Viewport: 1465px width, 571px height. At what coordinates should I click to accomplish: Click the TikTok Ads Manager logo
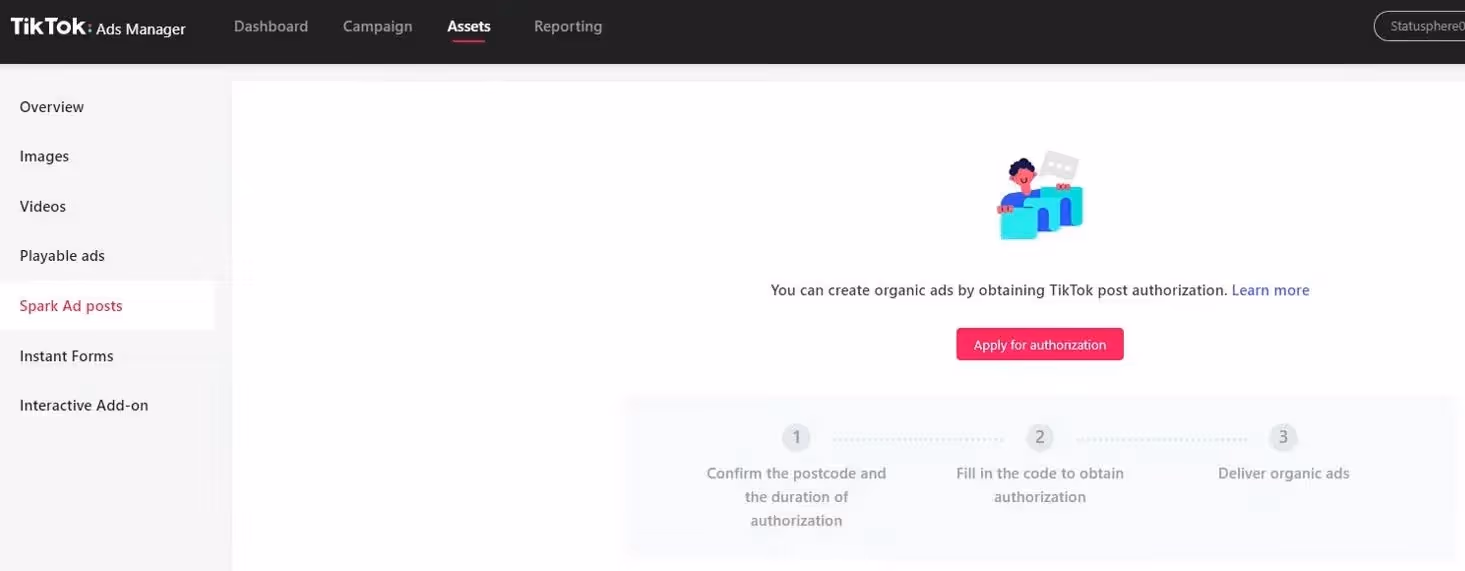(x=98, y=28)
